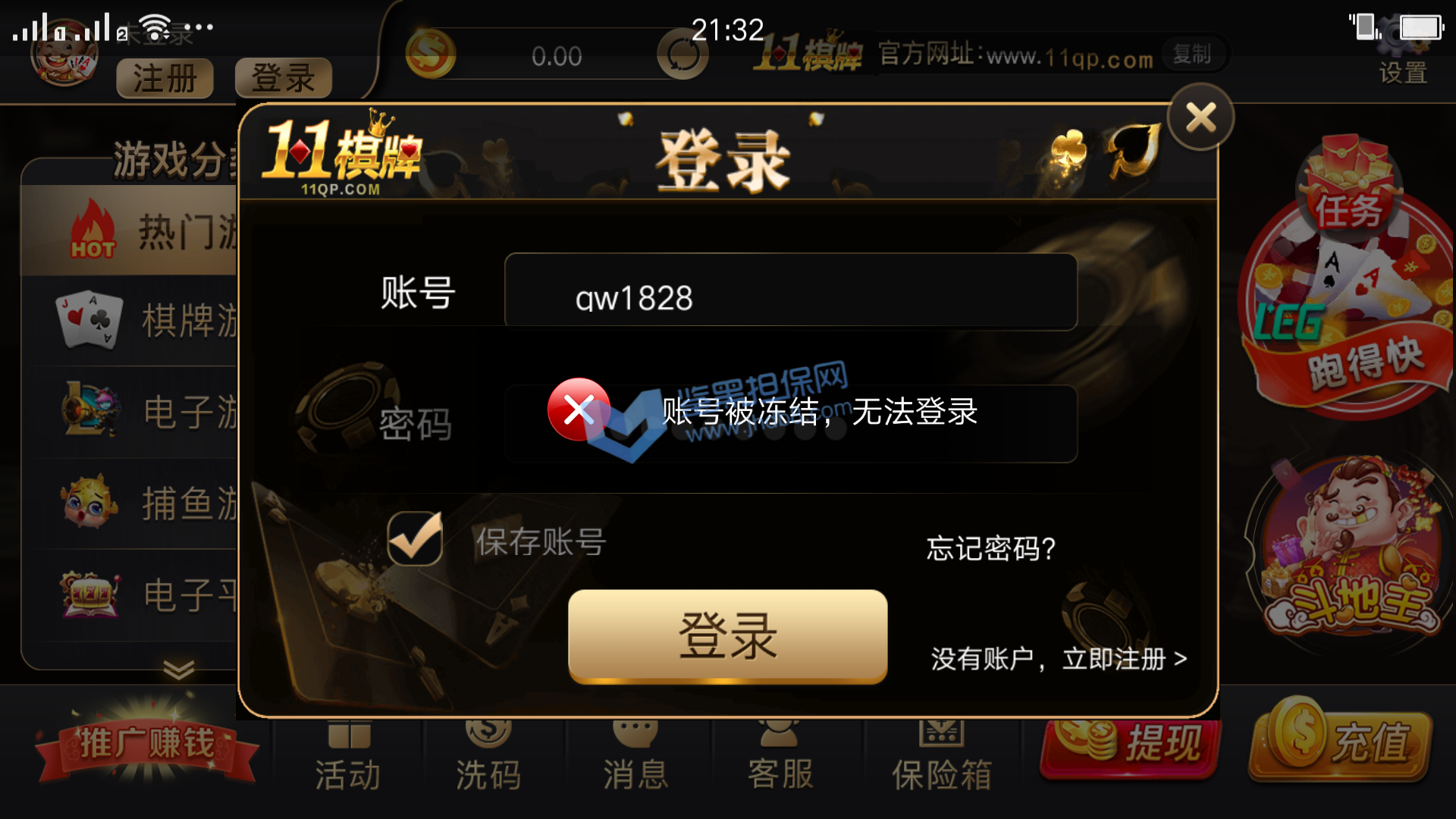Open the 设置 settings icon
Screen dimensions: 1456x819
point(1402,50)
